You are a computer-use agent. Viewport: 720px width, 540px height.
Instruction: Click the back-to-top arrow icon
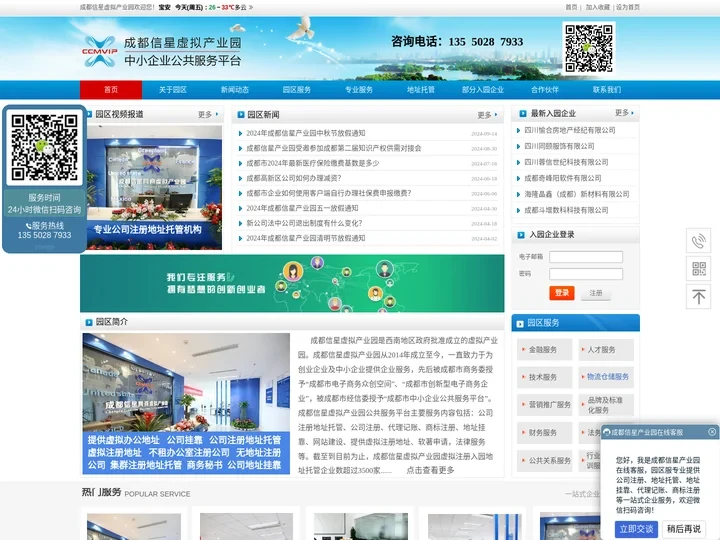tap(698, 297)
